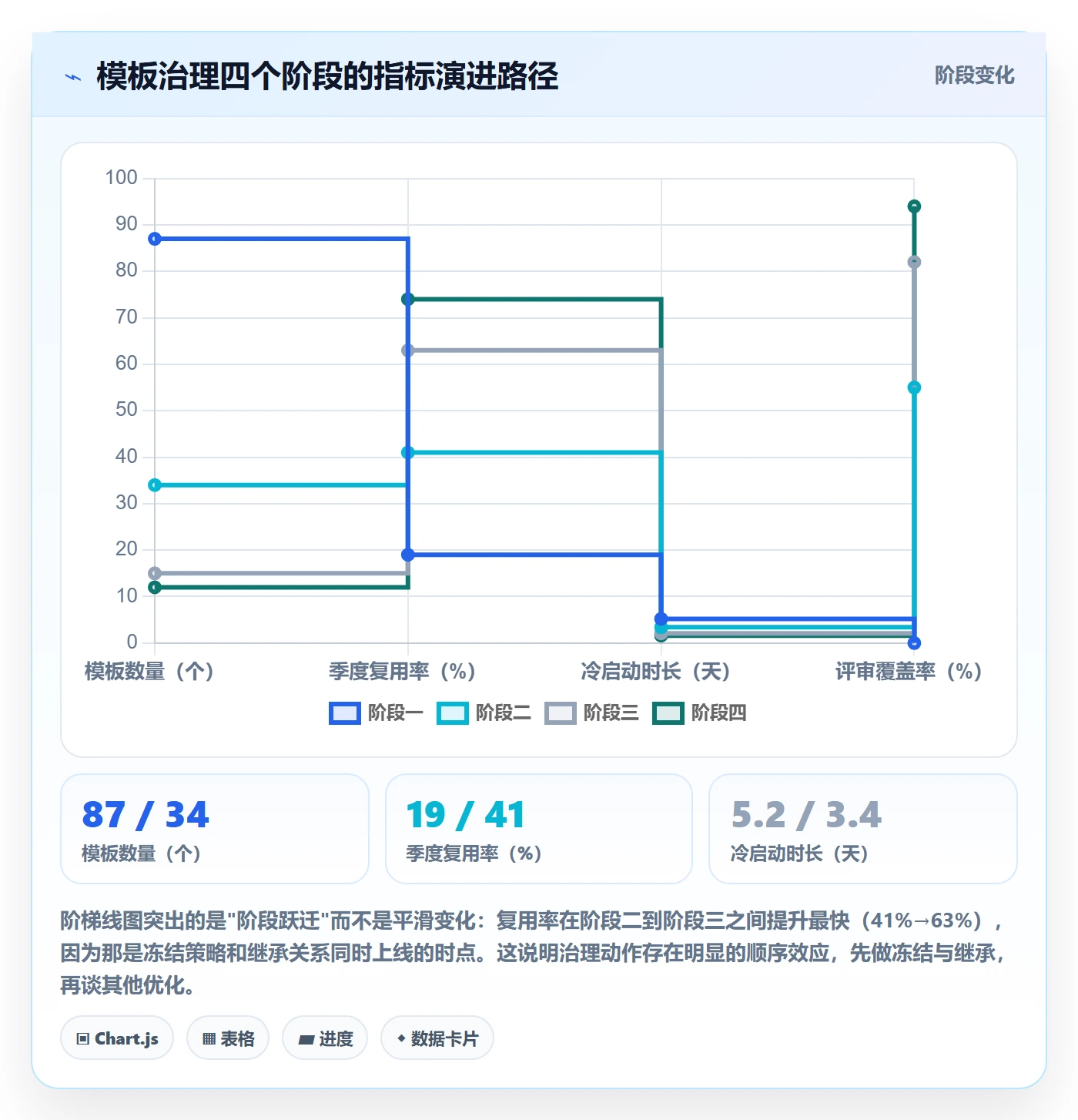Viewport: 1078px width, 1120px height.
Task: Click the 数据卡片 tag chip
Action: click(437, 1038)
